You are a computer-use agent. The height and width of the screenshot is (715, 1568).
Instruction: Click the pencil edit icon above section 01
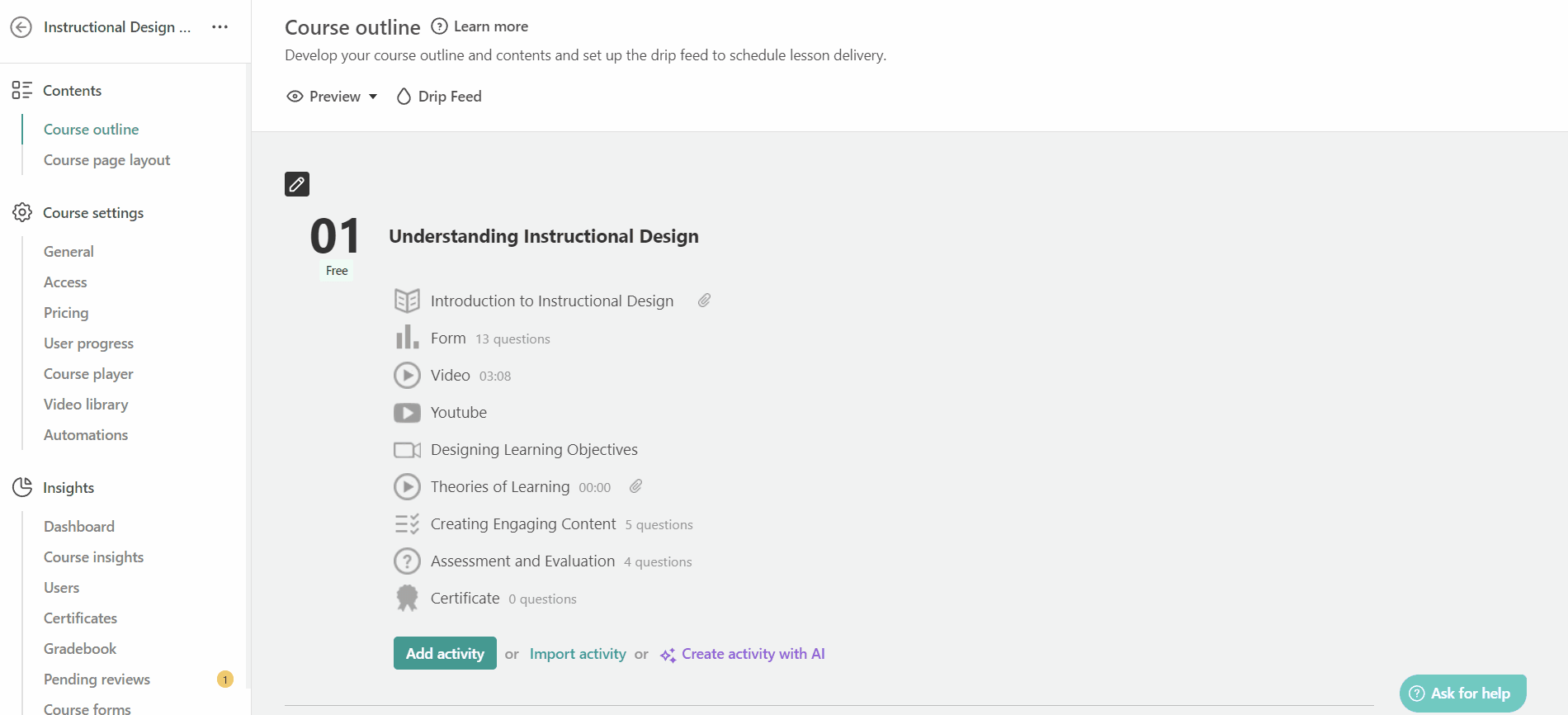297,184
